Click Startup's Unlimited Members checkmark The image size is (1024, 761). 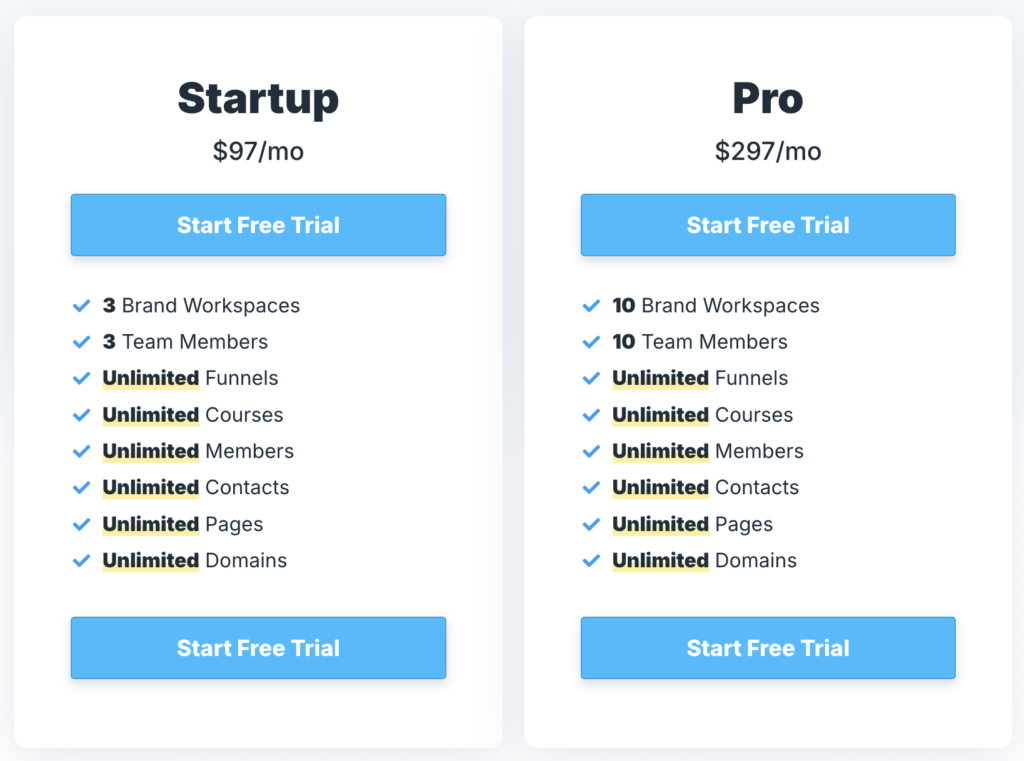[x=82, y=451]
